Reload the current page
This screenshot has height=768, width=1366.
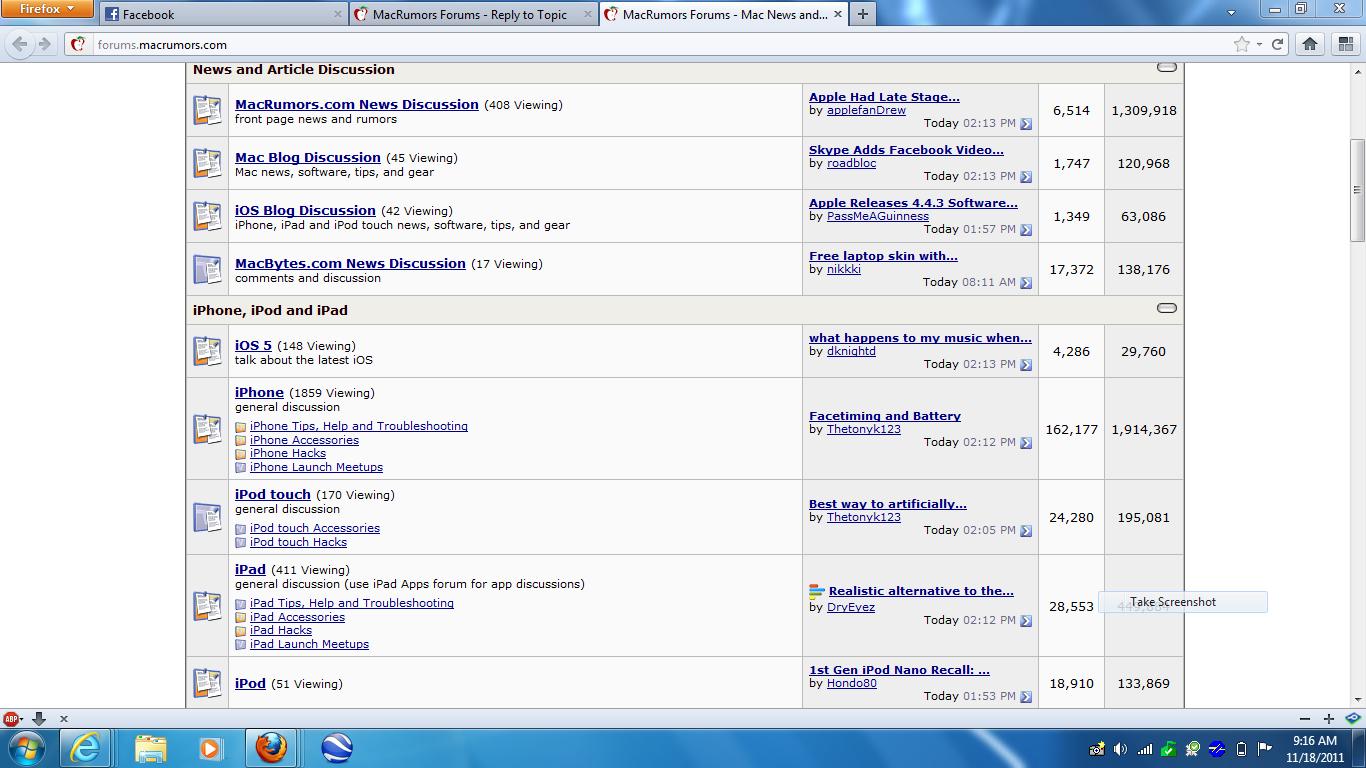pos(1277,44)
